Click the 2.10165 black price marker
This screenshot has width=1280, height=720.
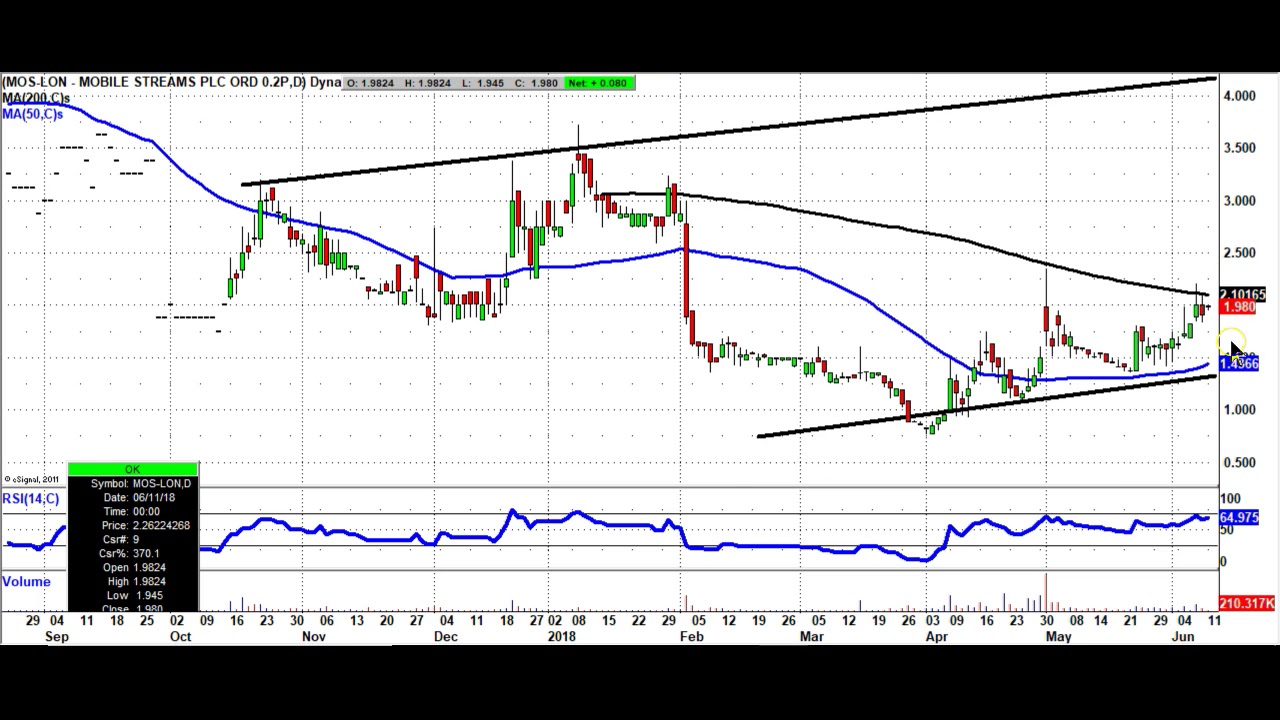(x=1242, y=295)
